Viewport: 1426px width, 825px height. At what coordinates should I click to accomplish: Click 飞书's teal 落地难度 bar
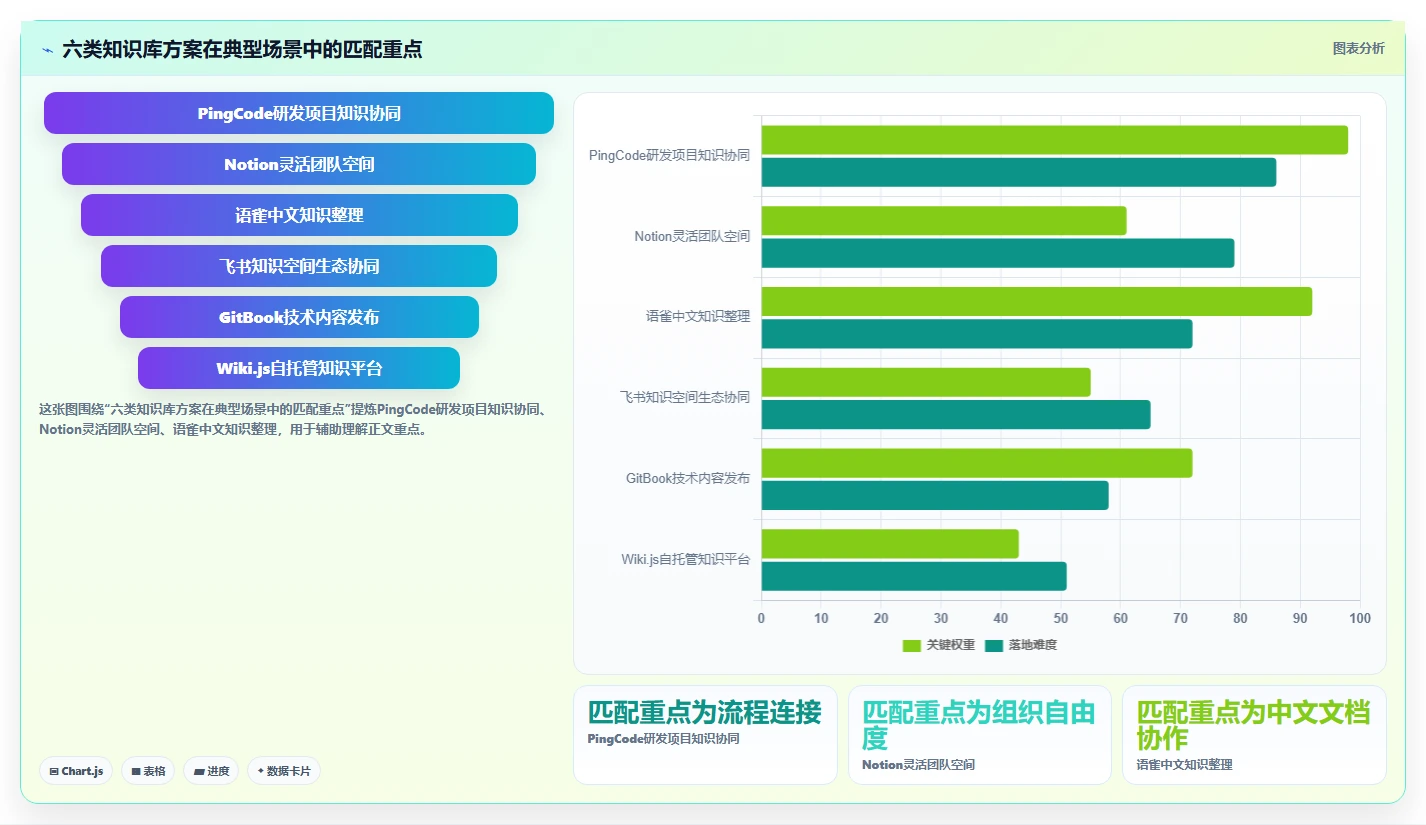click(x=955, y=414)
